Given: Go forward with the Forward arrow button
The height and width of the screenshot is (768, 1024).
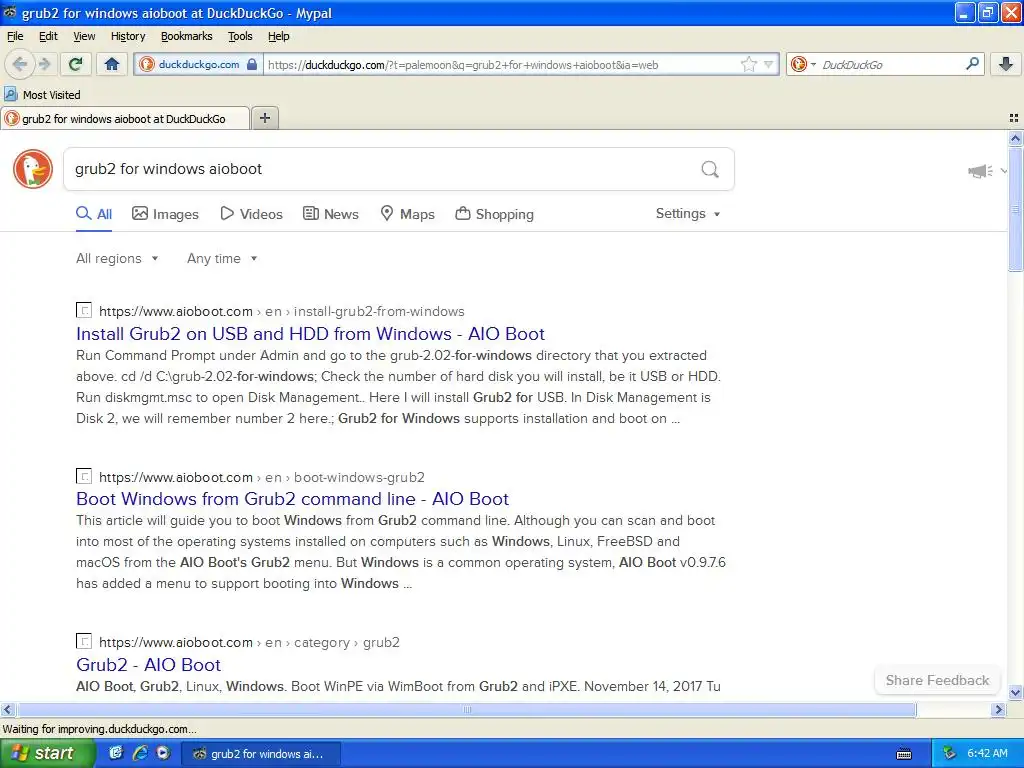Looking at the screenshot, I should pos(44,64).
